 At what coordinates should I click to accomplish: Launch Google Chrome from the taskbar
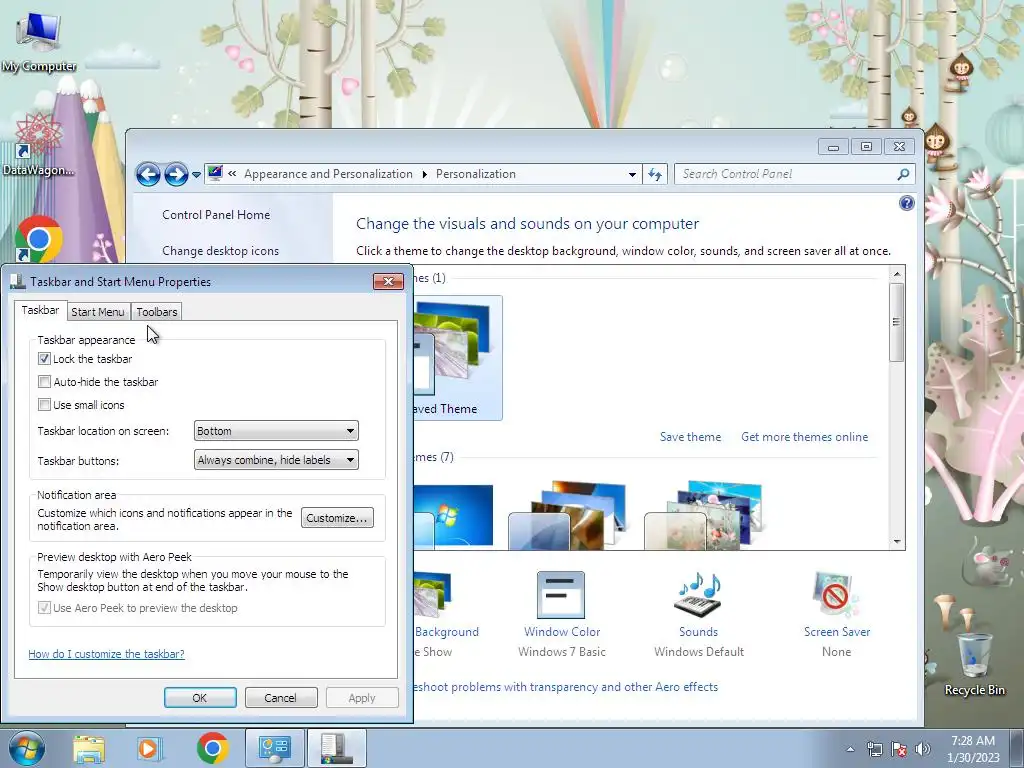pyautogui.click(x=212, y=748)
